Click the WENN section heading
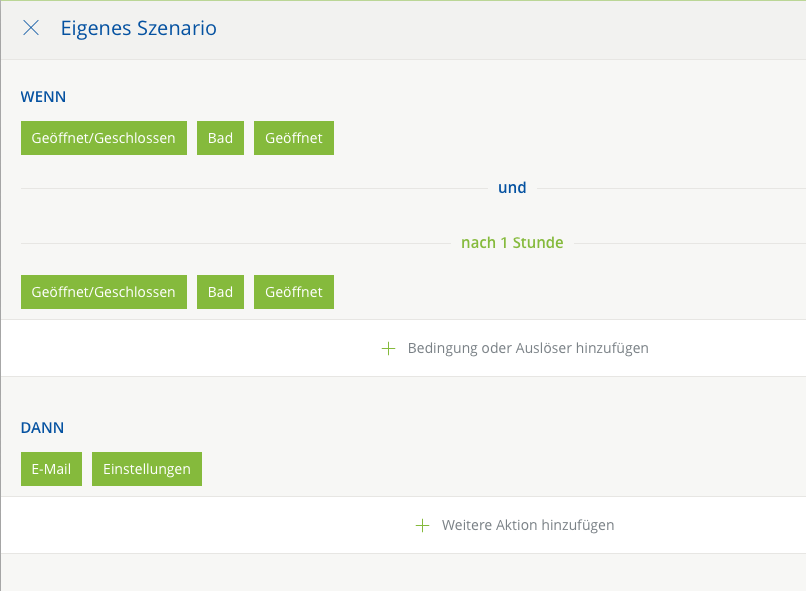This screenshot has height=591, width=806. (x=43, y=97)
